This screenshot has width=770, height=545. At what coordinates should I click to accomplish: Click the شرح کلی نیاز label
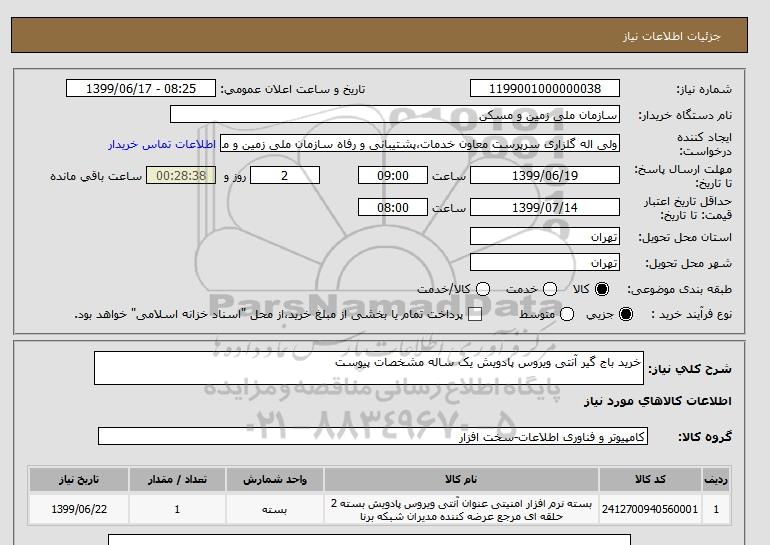(690, 368)
